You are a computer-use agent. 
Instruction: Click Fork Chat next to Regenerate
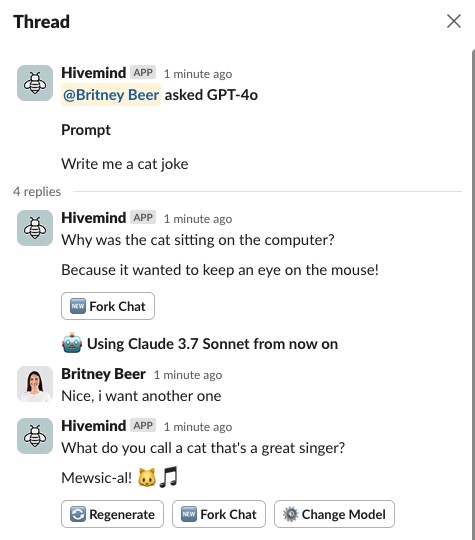219,514
